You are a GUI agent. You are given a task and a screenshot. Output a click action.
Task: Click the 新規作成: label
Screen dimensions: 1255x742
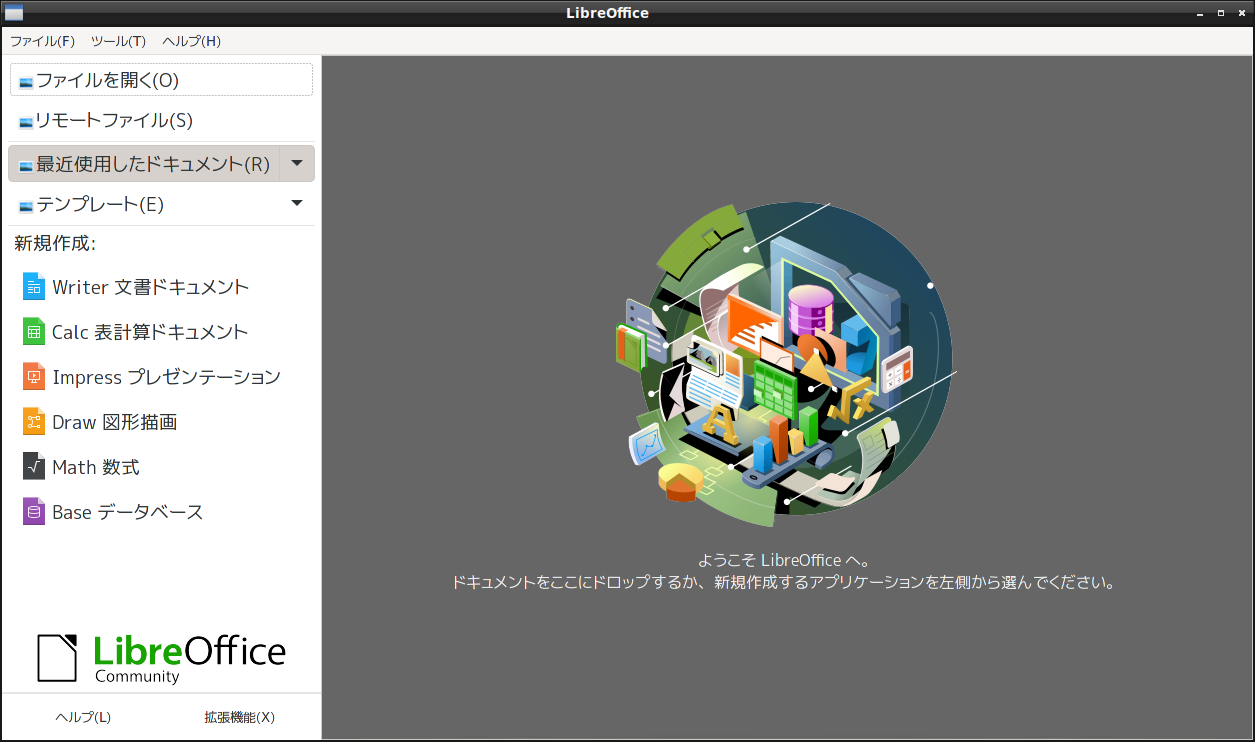(55, 243)
